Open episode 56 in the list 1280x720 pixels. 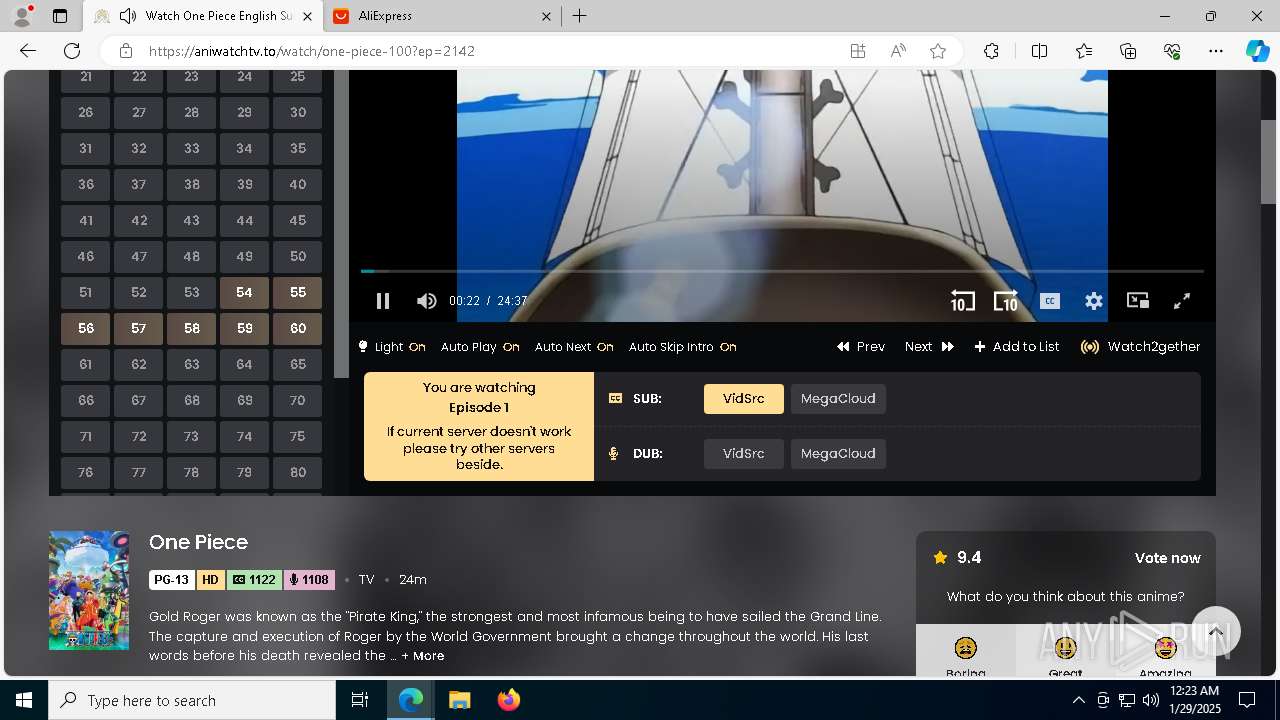click(85, 329)
